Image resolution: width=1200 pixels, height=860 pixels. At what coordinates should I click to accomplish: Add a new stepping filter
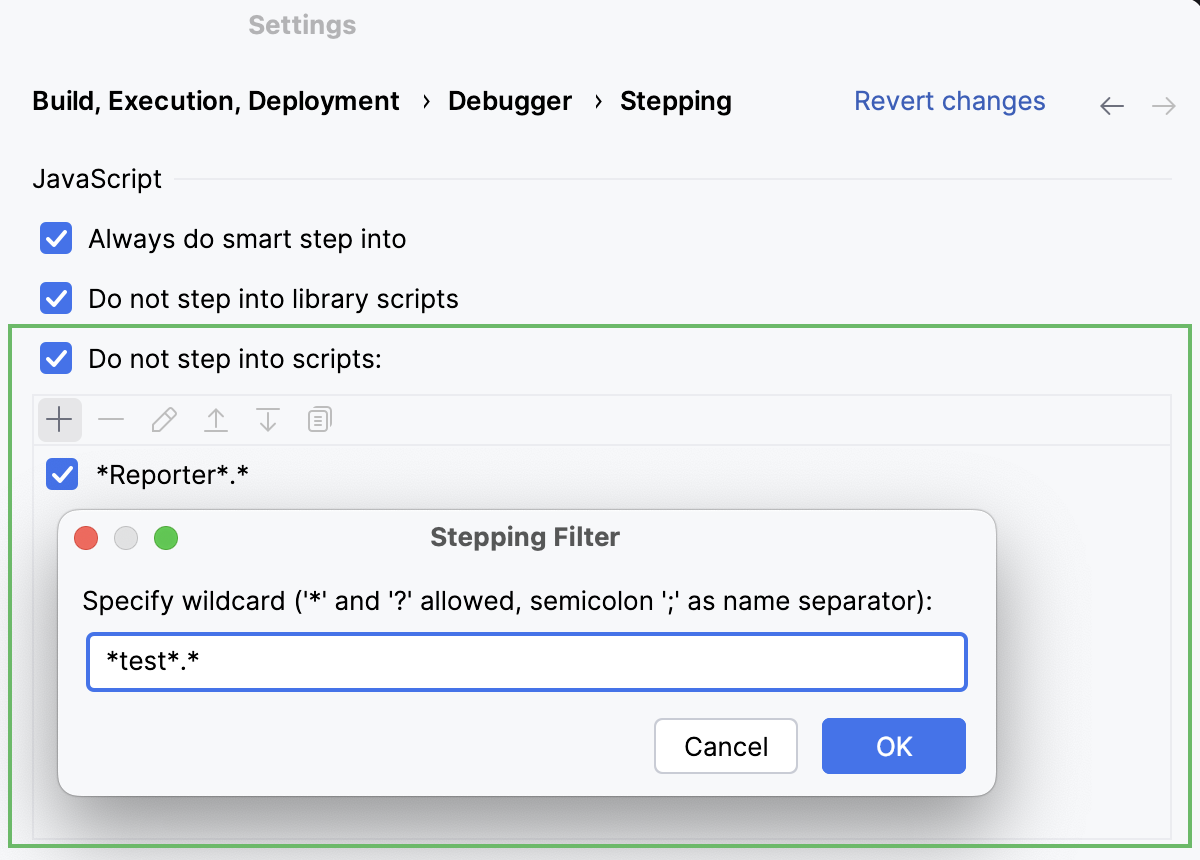pos(59,419)
